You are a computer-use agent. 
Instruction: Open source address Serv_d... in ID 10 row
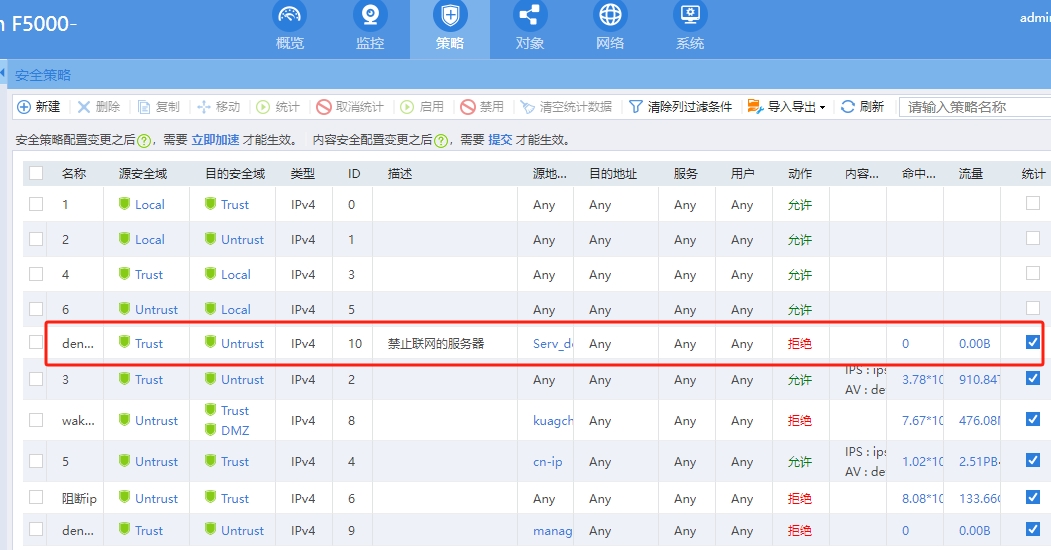point(553,344)
